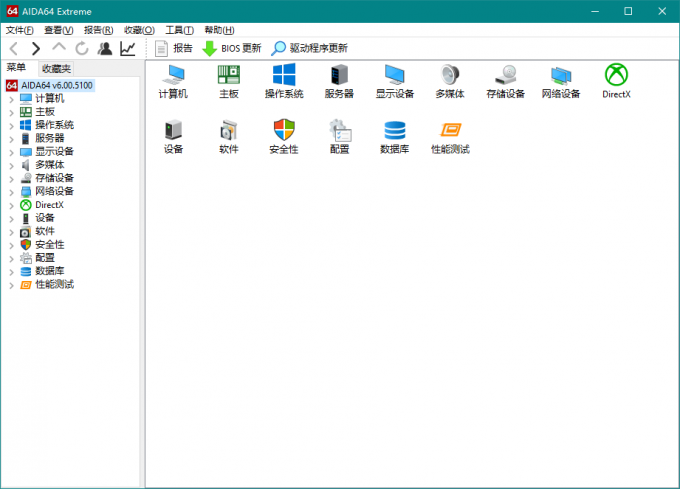Select 网络设备 in the sidebar tree

54,191
